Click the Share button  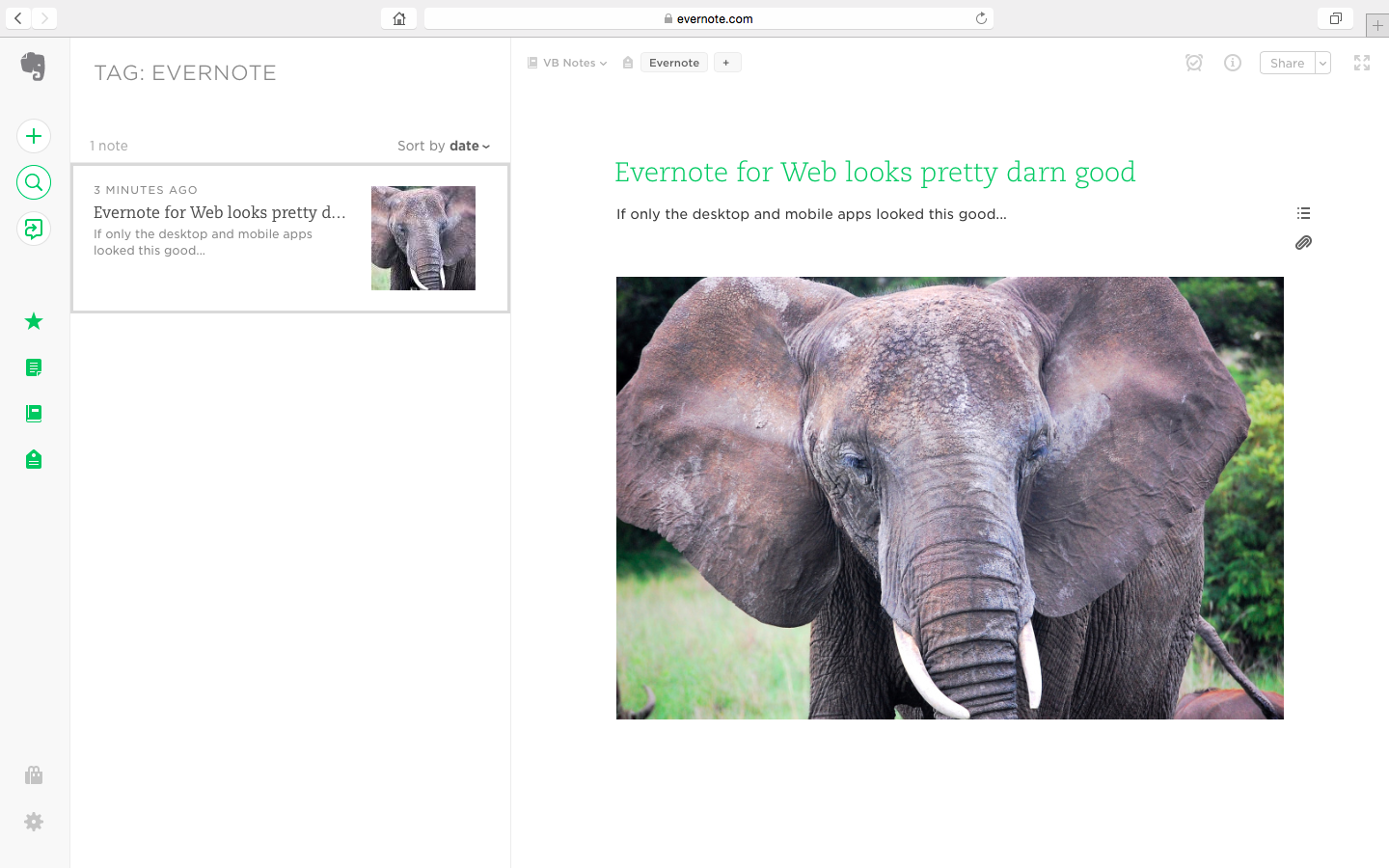(x=1288, y=63)
